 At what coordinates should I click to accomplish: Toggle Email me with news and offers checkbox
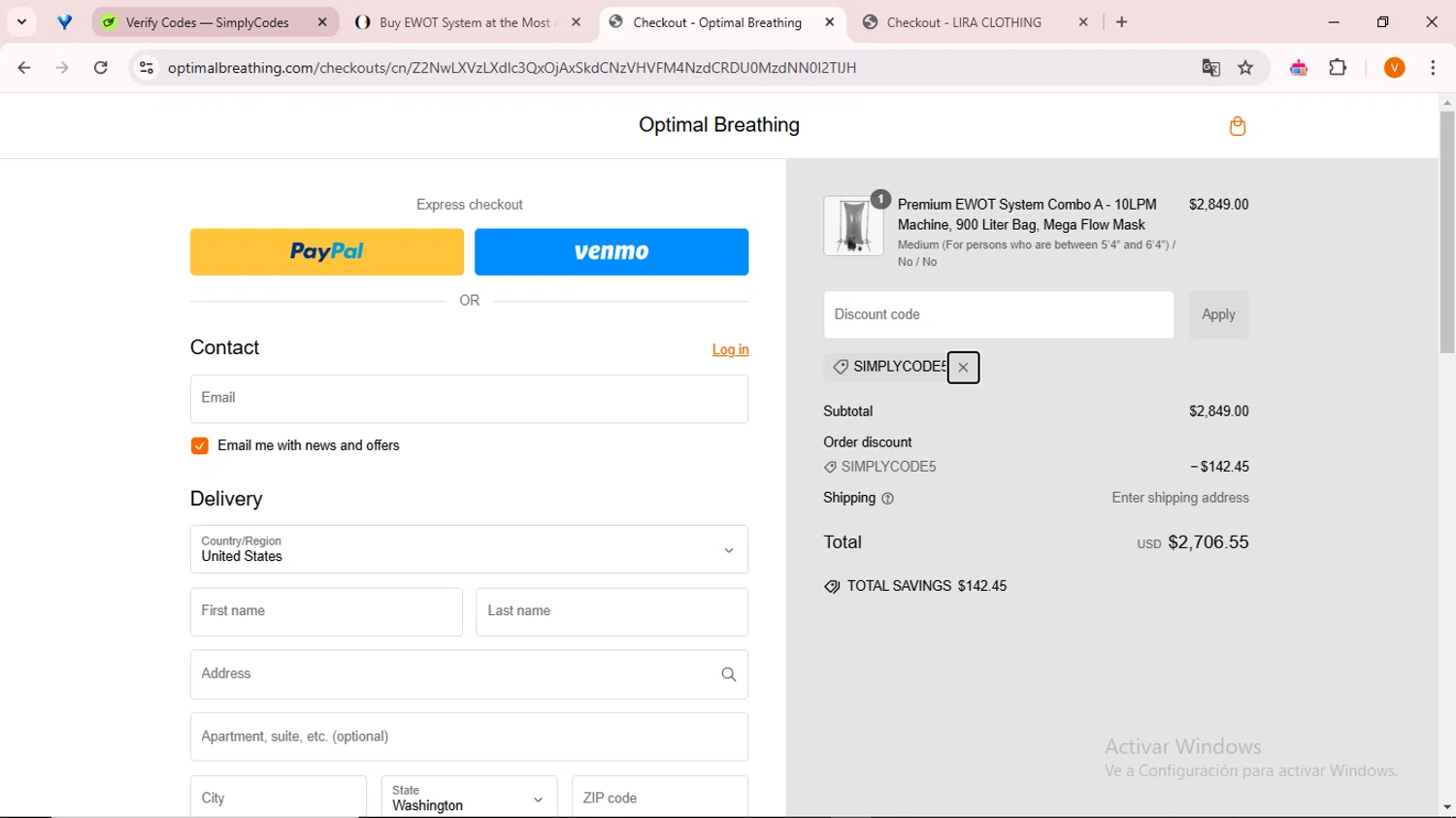pos(200,446)
